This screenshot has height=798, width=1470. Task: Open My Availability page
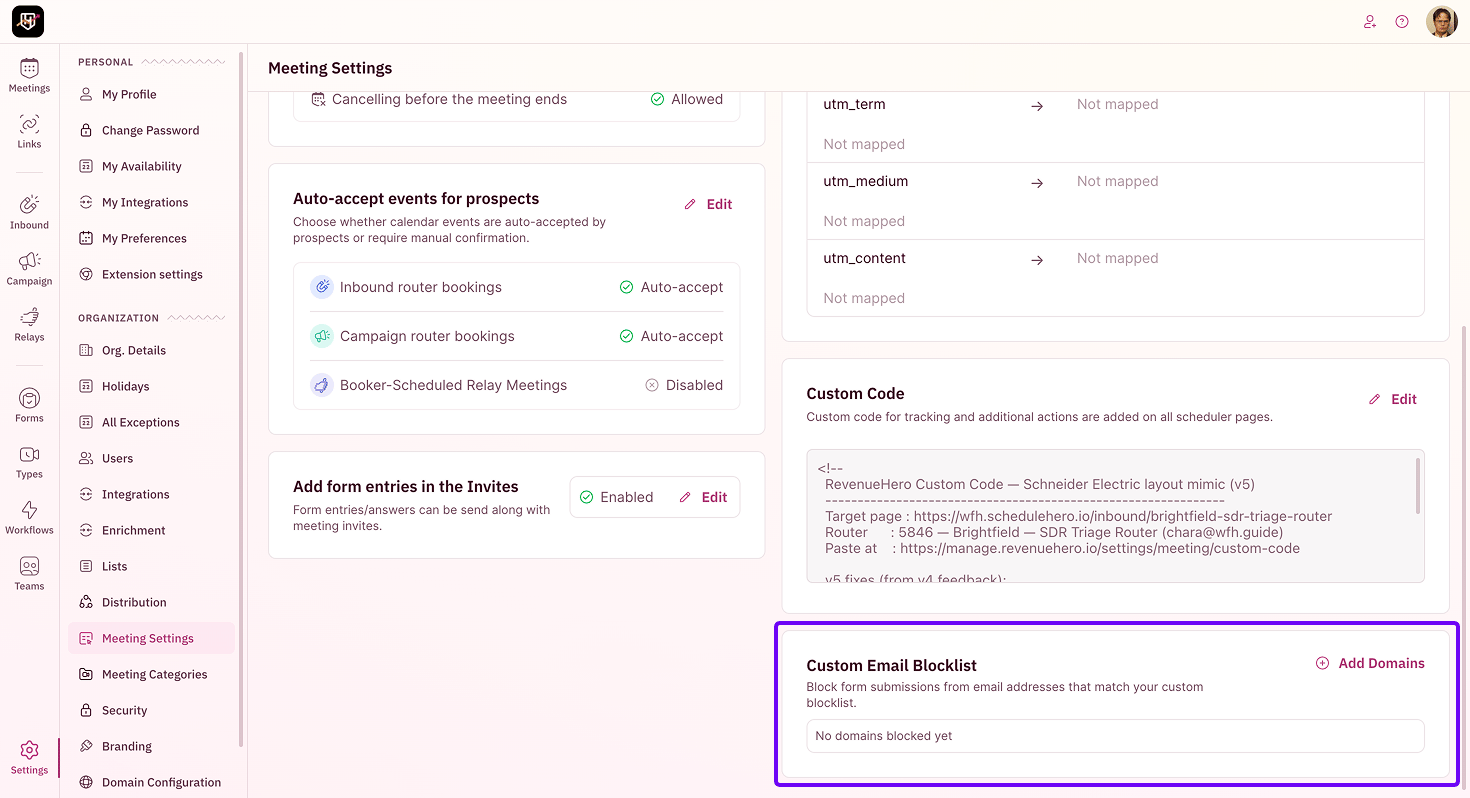click(x=151, y=166)
